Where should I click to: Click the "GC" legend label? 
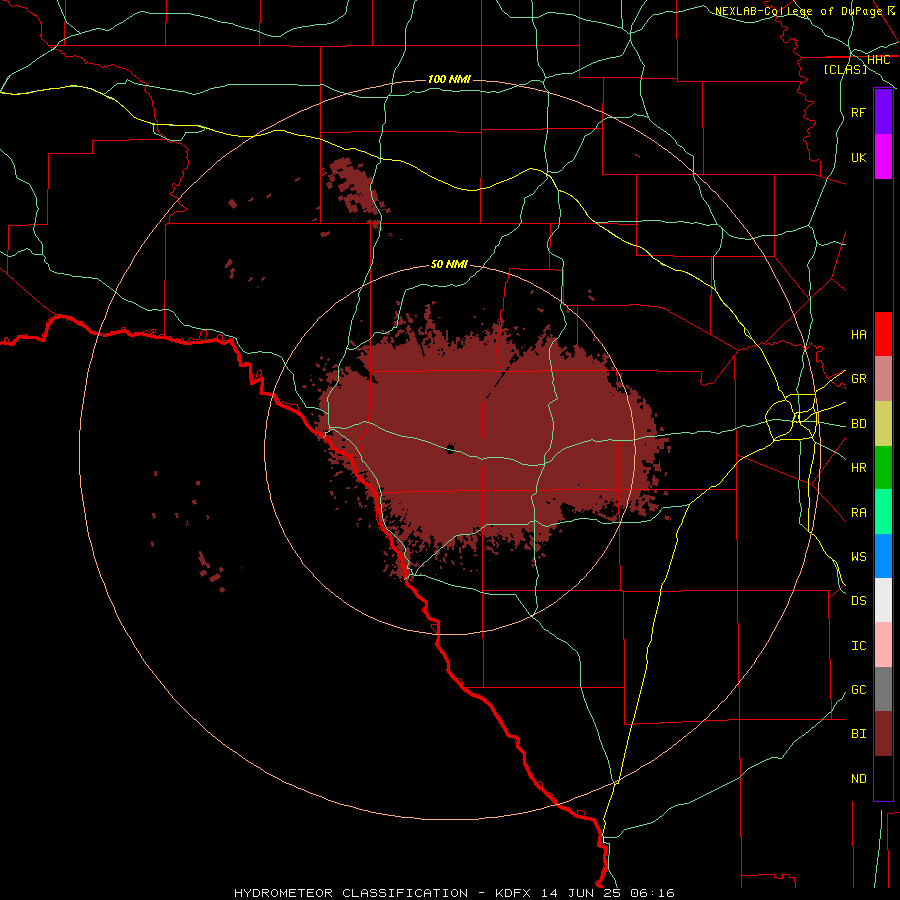(x=858, y=690)
